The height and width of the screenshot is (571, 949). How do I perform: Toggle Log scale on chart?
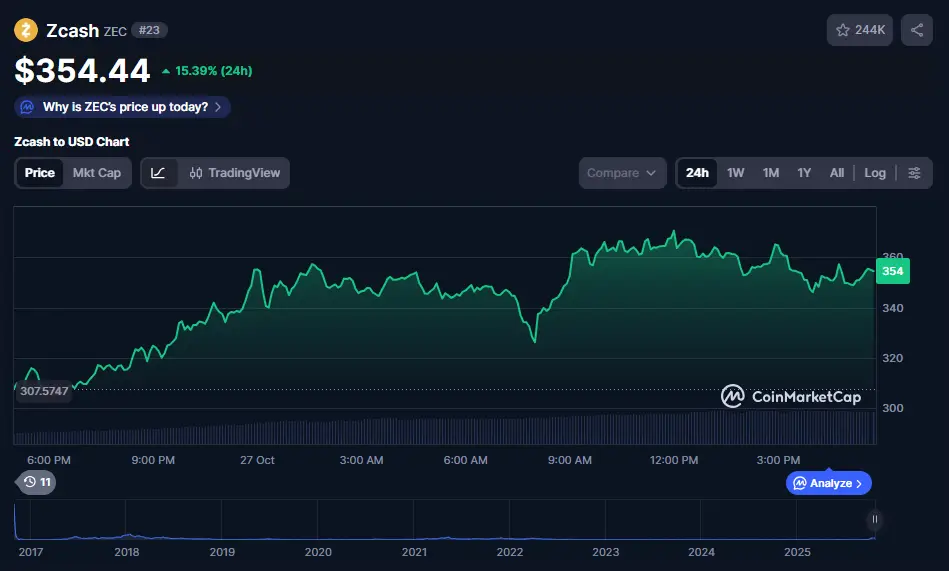tap(875, 173)
